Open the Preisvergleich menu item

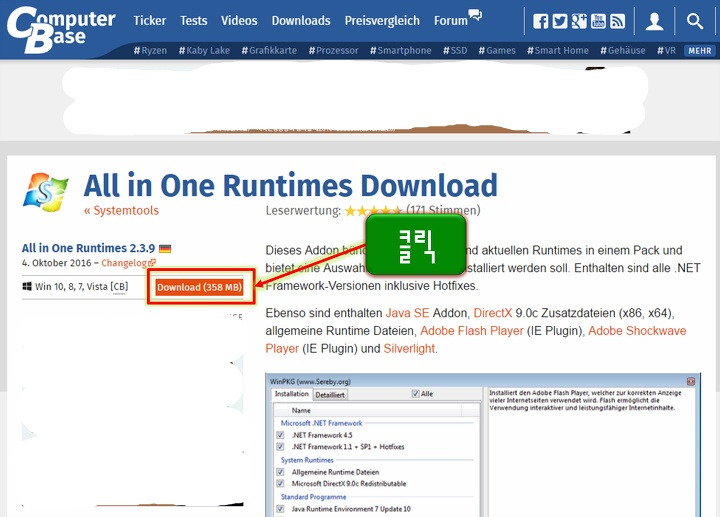tap(382, 21)
